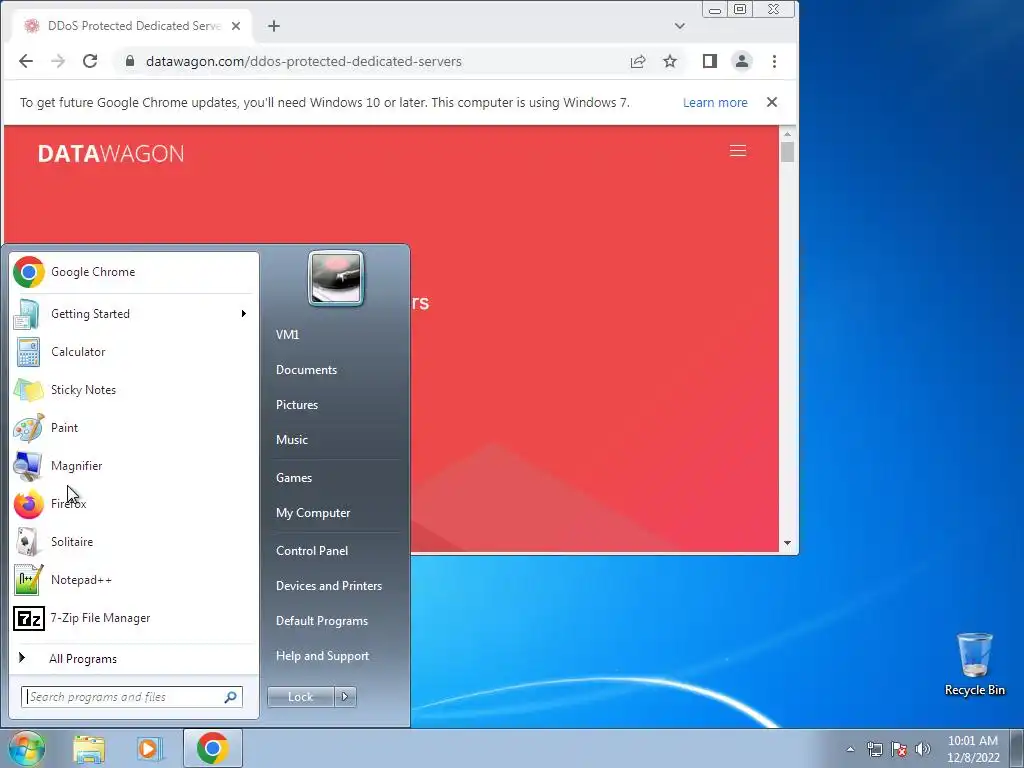
Task: Click Show desktop button at taskbar end
Action: coord(1017,748)
